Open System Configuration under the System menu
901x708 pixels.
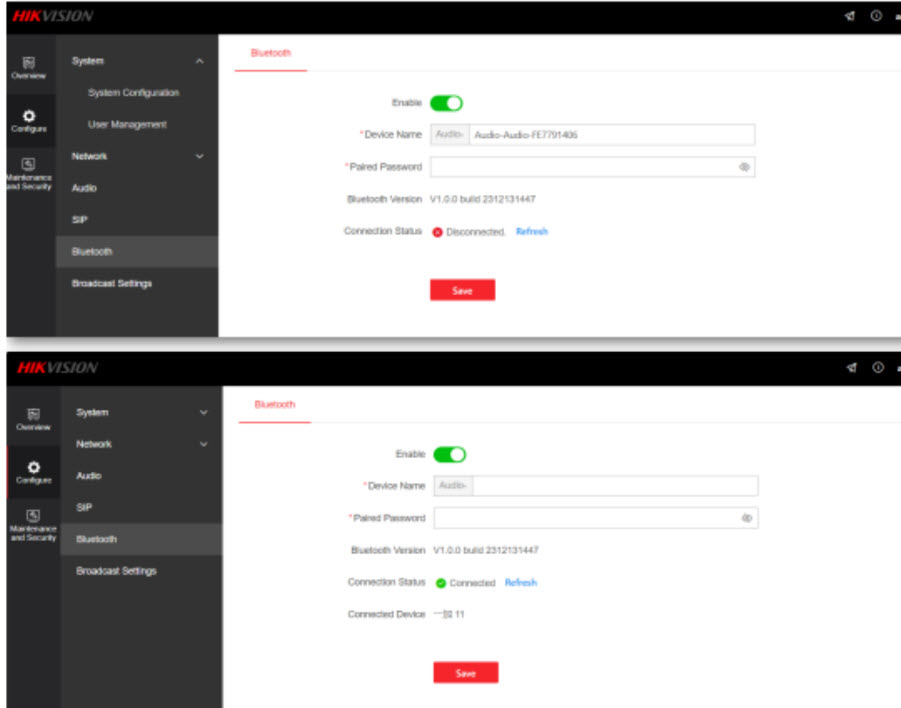click(x=134, y=93)
